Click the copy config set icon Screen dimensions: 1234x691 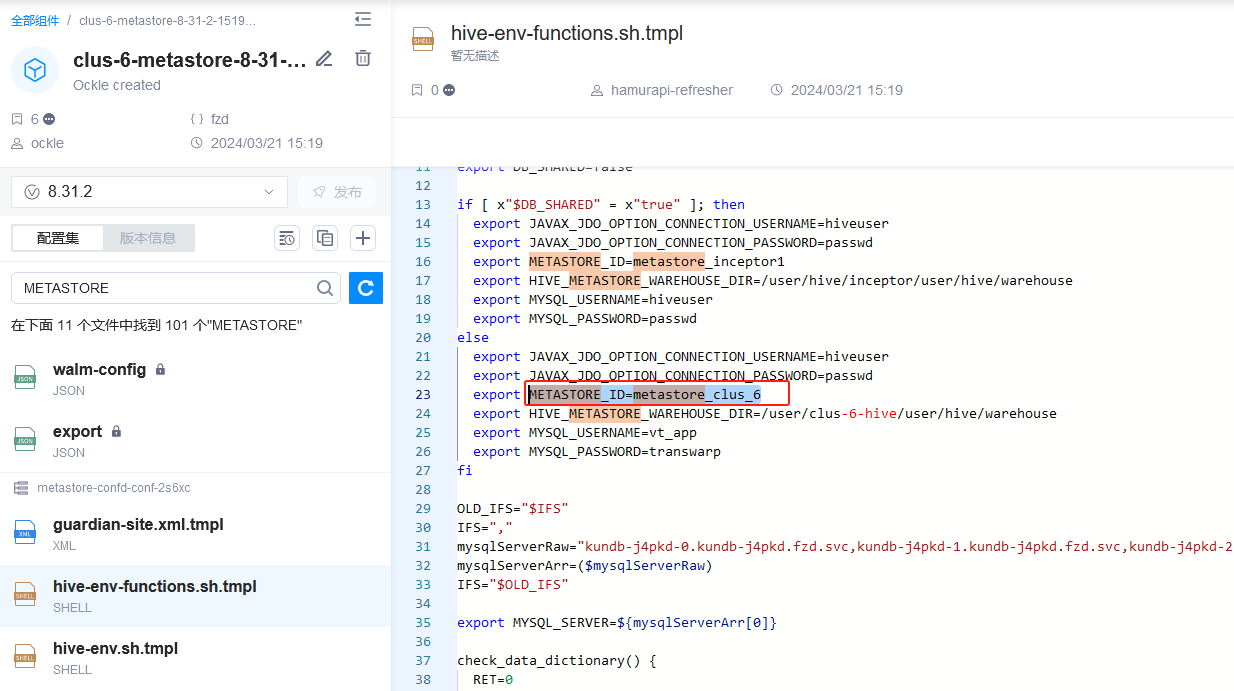(325, 238)
